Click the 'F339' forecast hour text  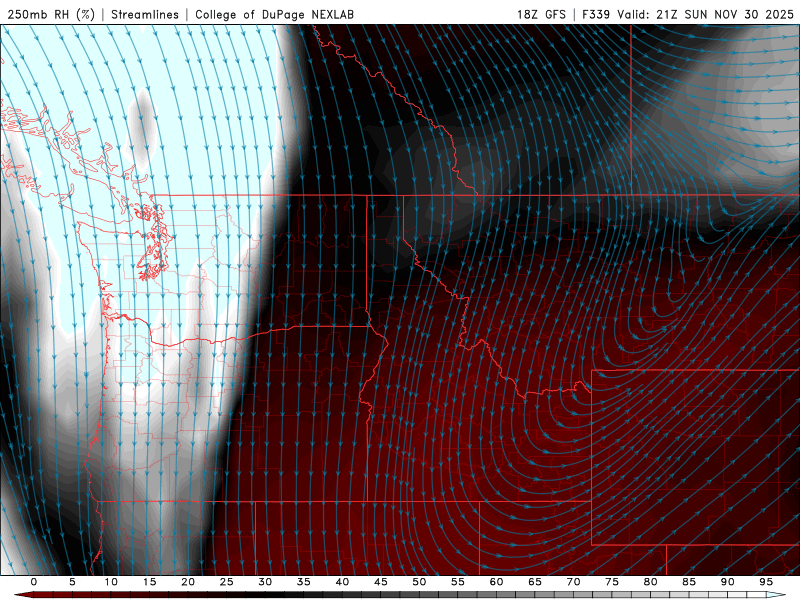coord(596,14)
